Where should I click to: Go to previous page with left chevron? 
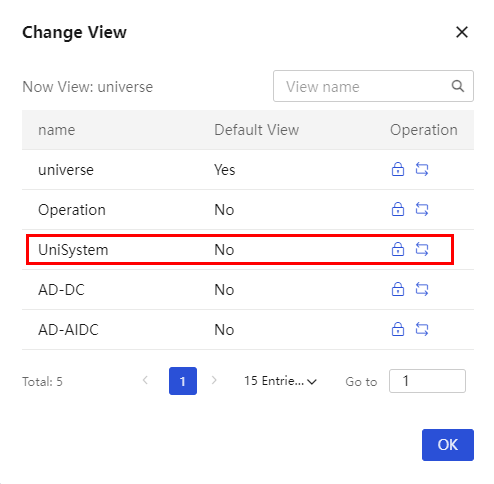[x=145, y=380]
